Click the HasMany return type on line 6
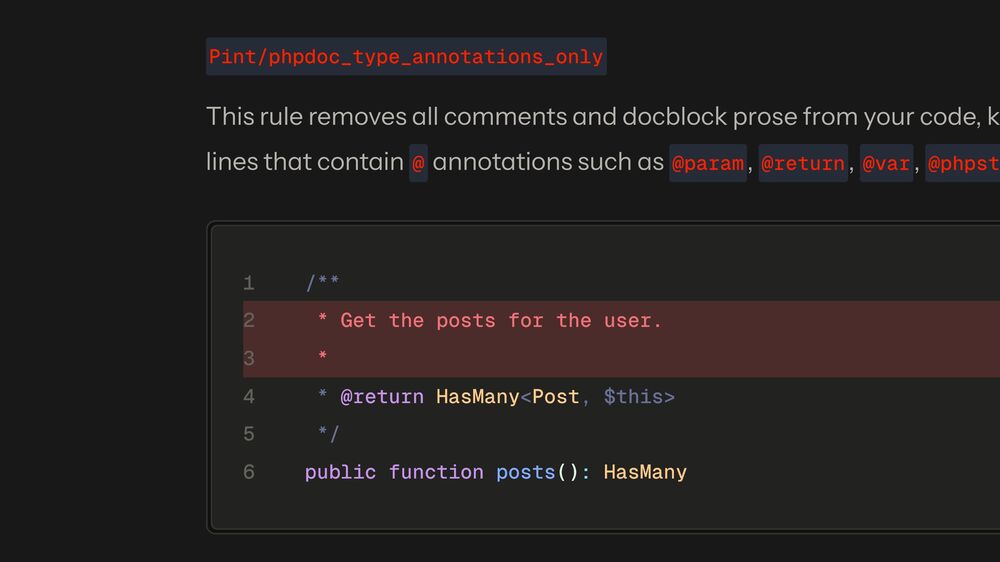Viewport: 1000px width, 562px height. pos(645,472)
